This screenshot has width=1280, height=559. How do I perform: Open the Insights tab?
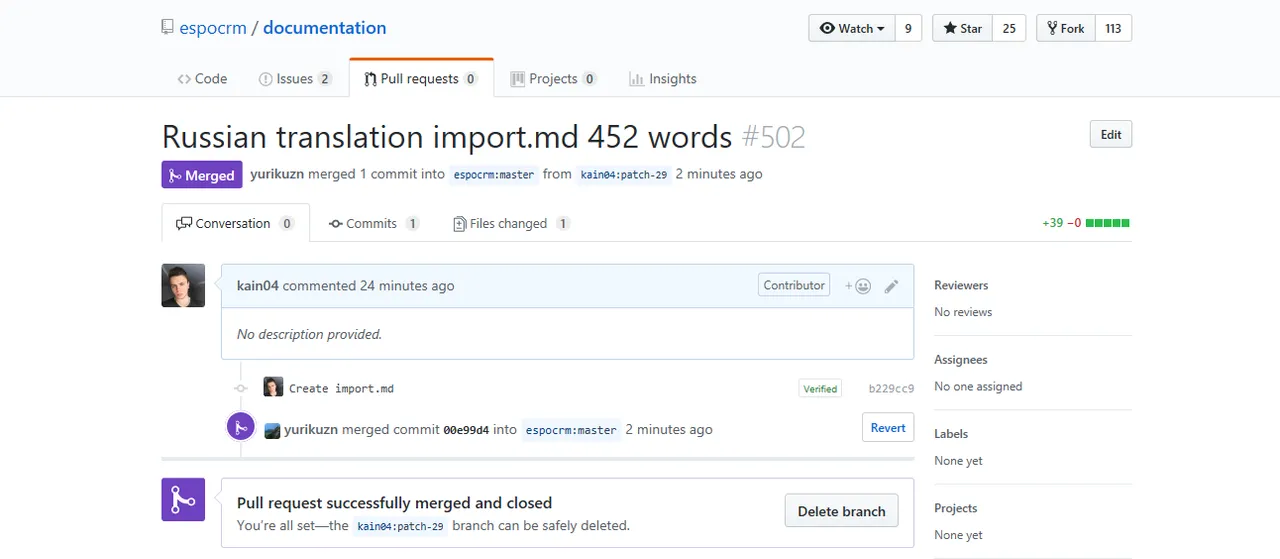click(663, 79)
